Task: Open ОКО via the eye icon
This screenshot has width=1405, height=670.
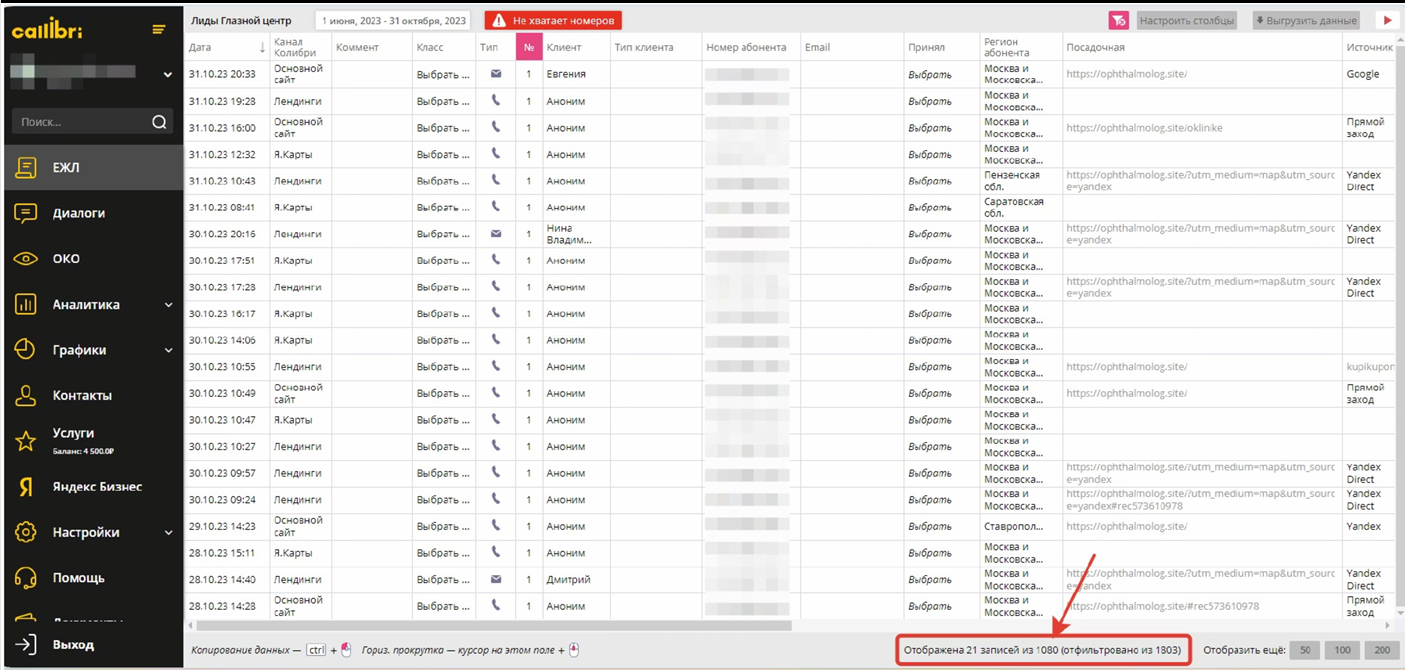Action: coord(25,259)
